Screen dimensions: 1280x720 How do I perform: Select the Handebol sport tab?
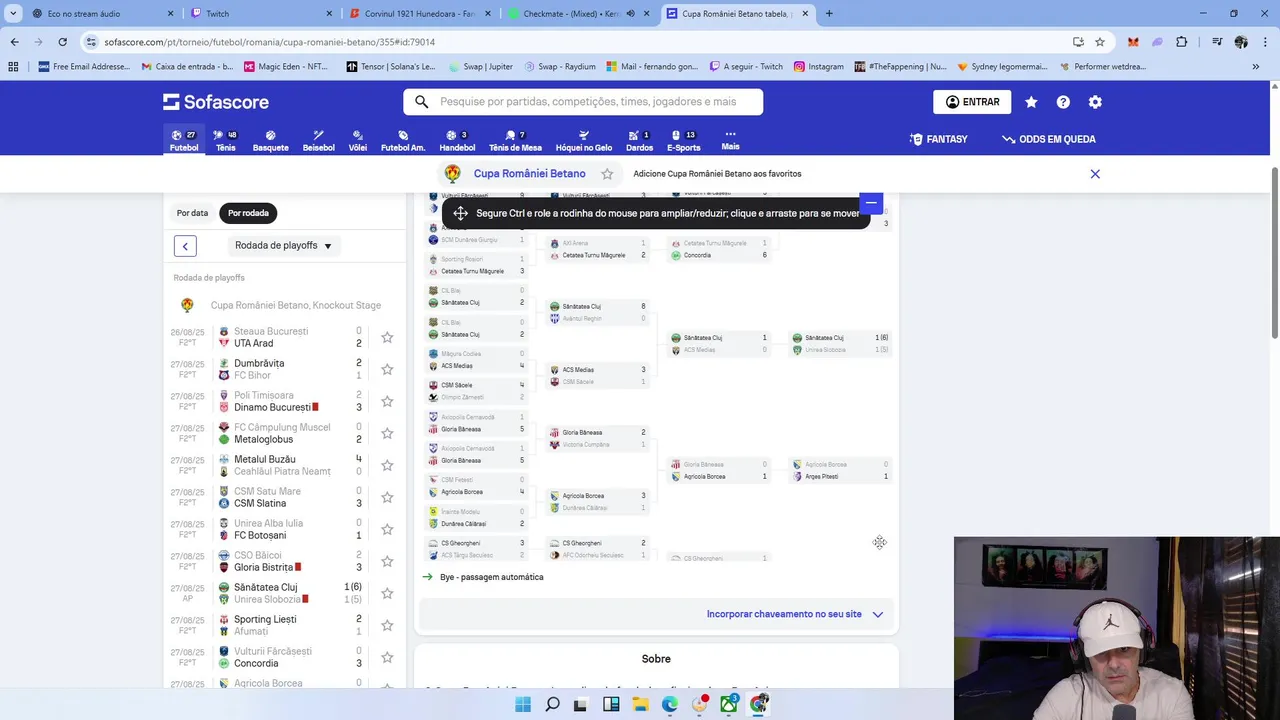click(457, 140)
